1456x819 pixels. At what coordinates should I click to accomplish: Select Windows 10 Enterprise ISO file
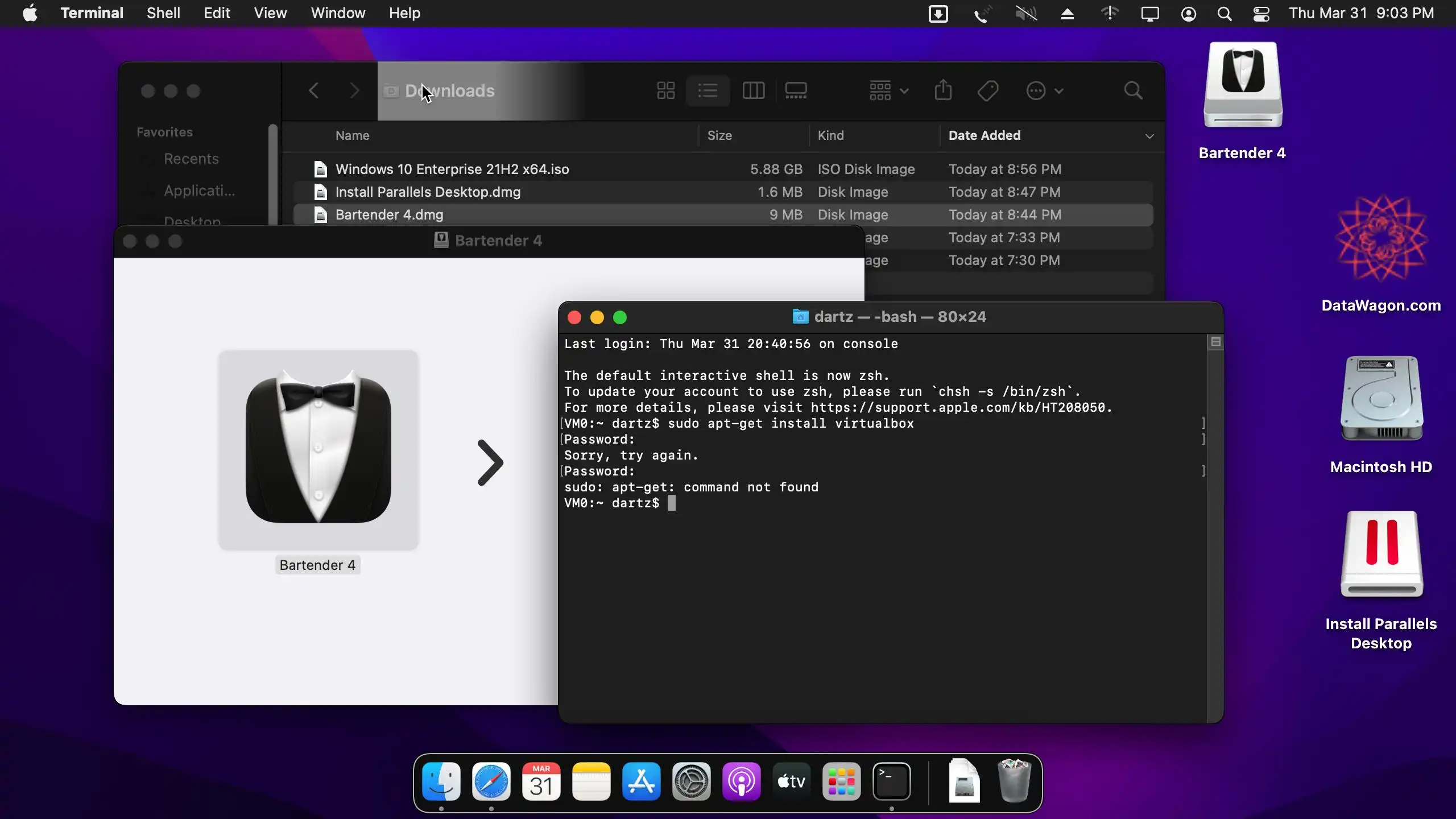452,169
